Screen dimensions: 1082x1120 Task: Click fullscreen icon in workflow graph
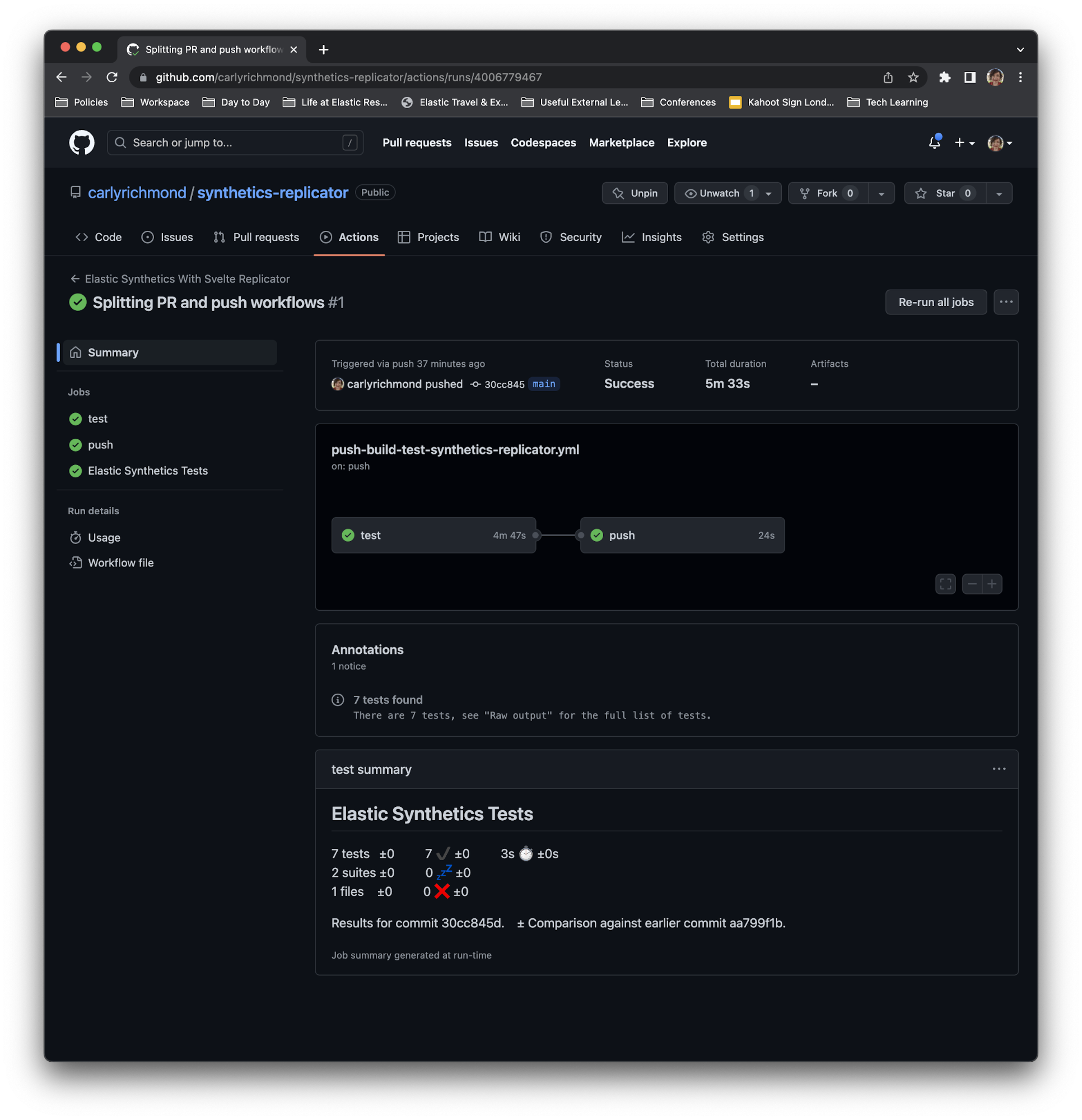[945, 584]
